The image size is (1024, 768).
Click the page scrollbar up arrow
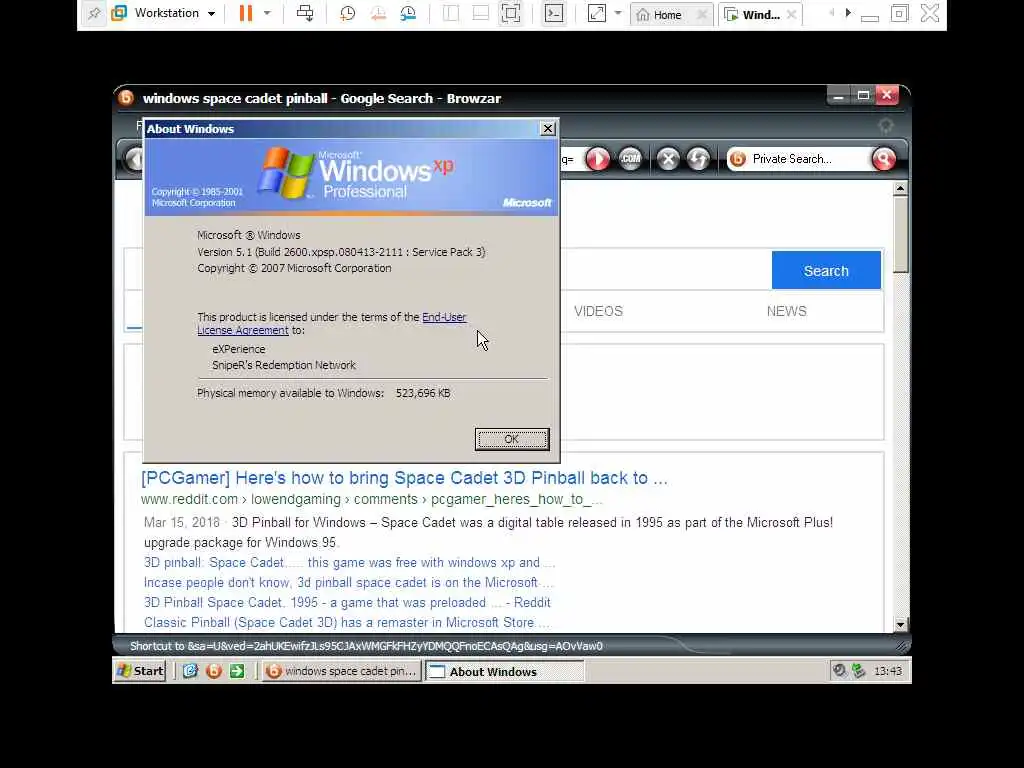[900, 189]
